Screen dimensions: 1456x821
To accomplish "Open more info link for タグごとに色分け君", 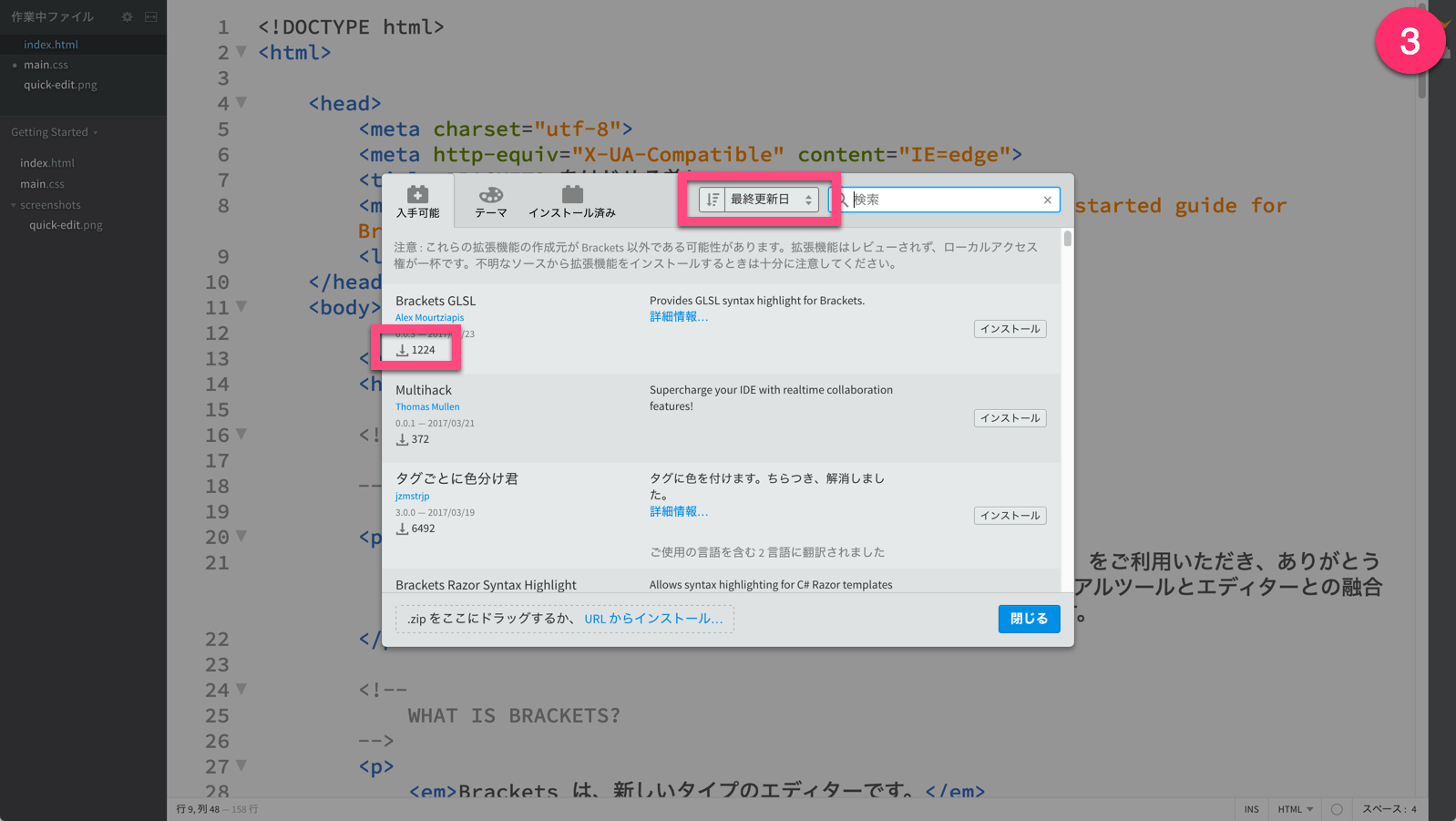I will tap(678, 512).
